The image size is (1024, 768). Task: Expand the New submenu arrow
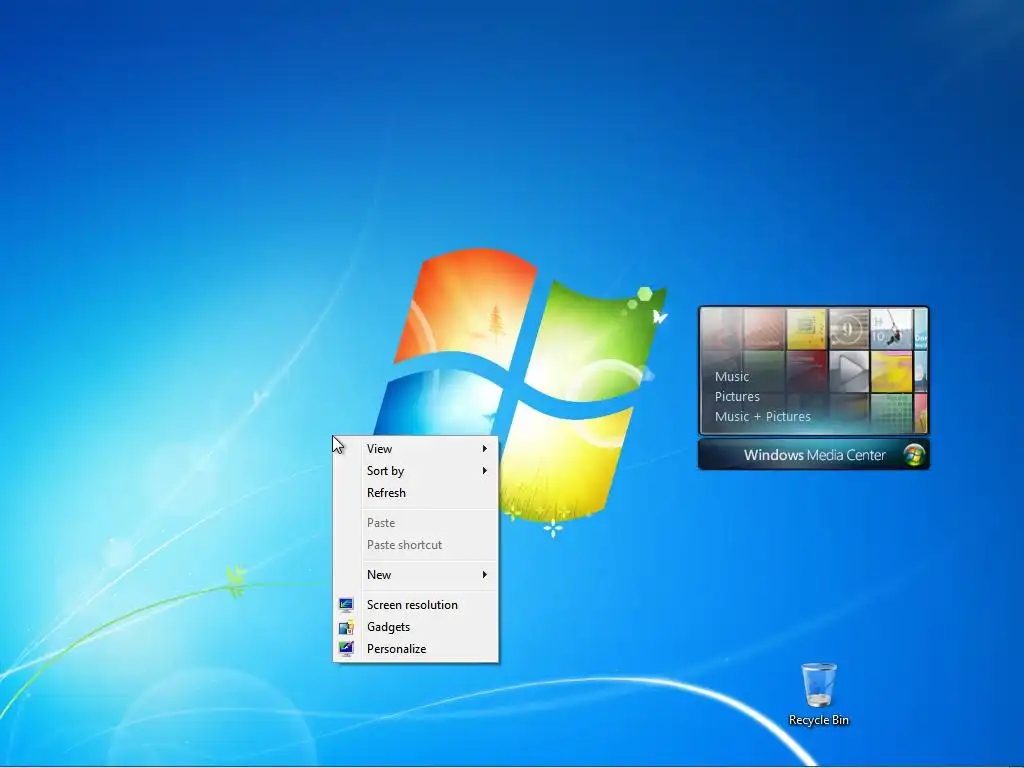485,575
